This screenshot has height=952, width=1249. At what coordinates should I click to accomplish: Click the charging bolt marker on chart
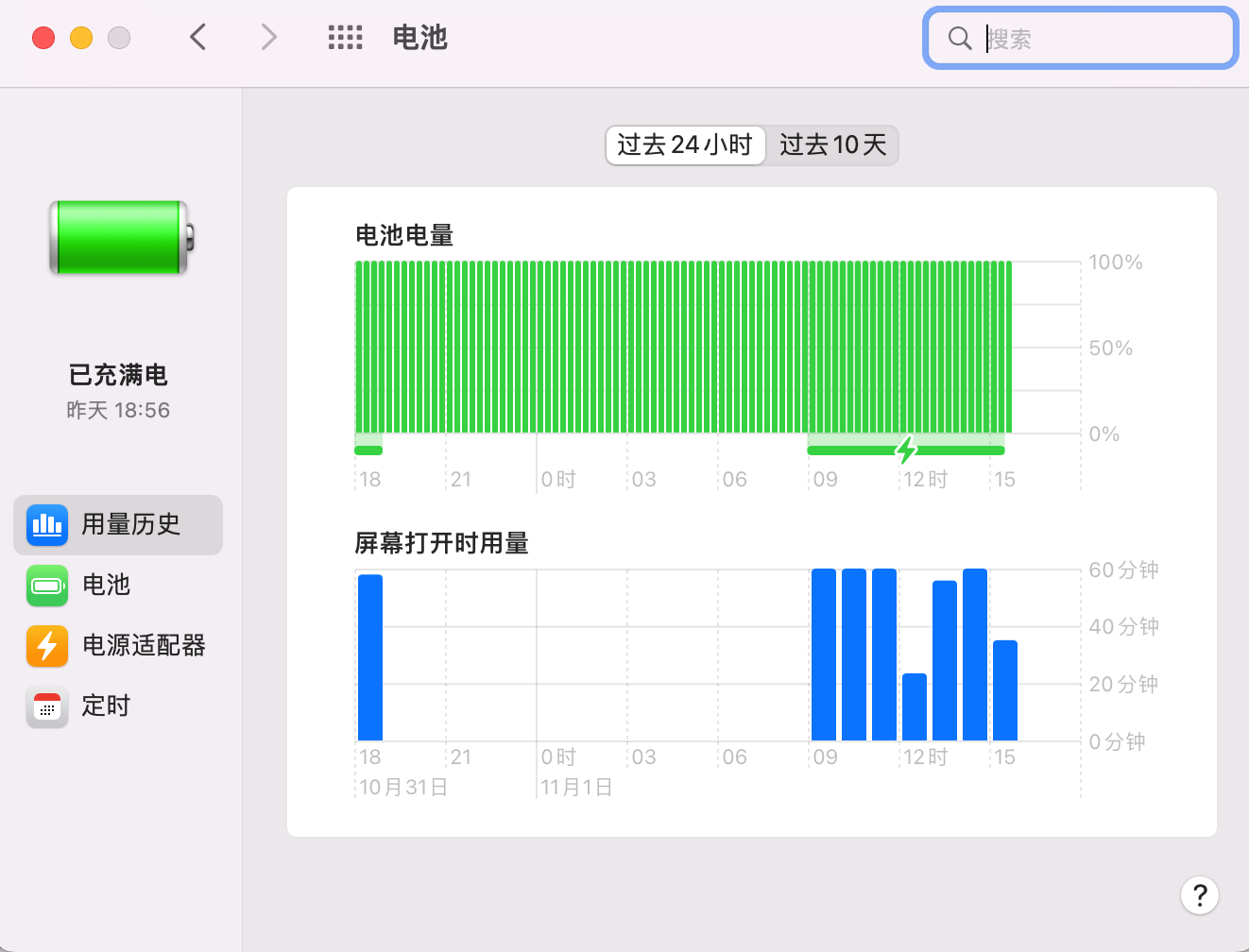(907, 450)
